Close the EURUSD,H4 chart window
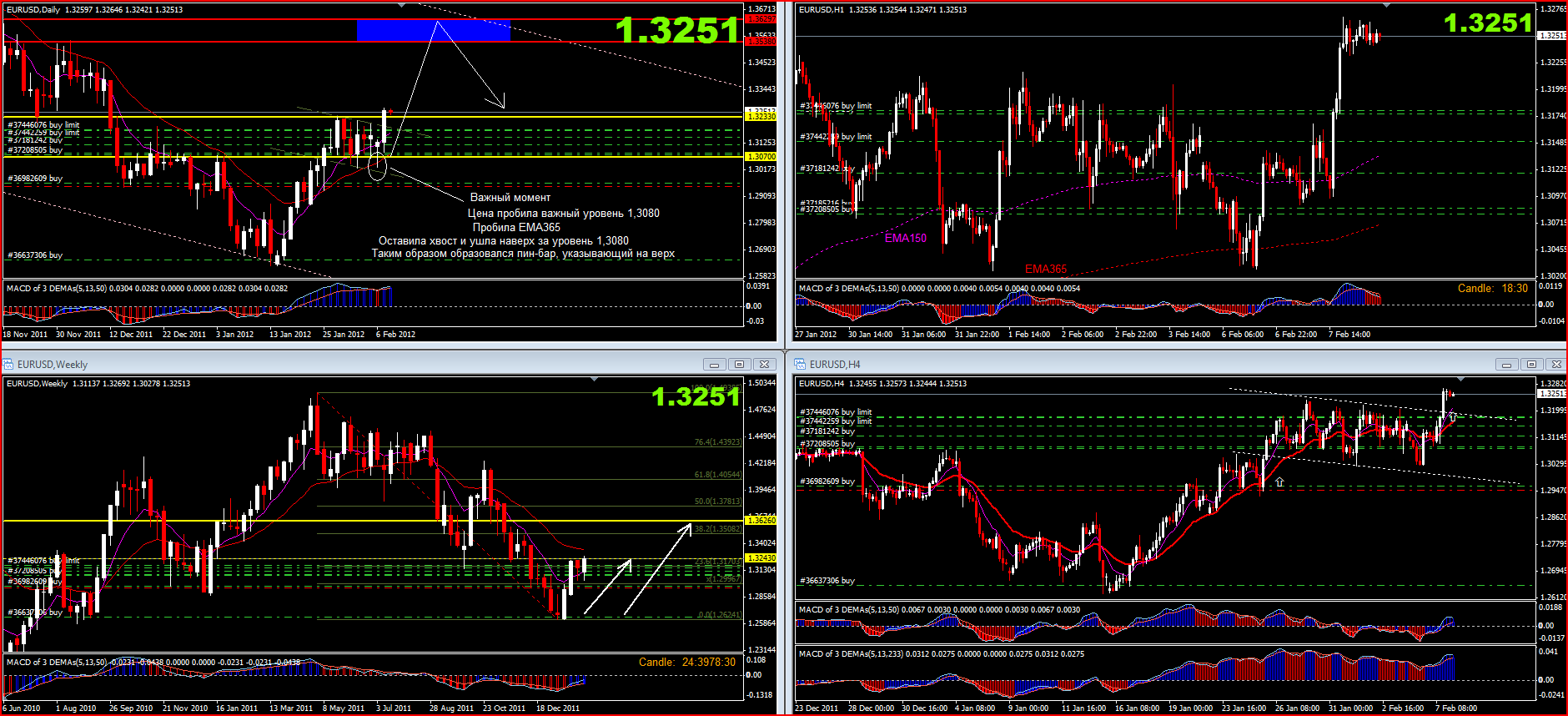Image resolution: width=1568 pixels, height=716 pixels. [1555, 365]
